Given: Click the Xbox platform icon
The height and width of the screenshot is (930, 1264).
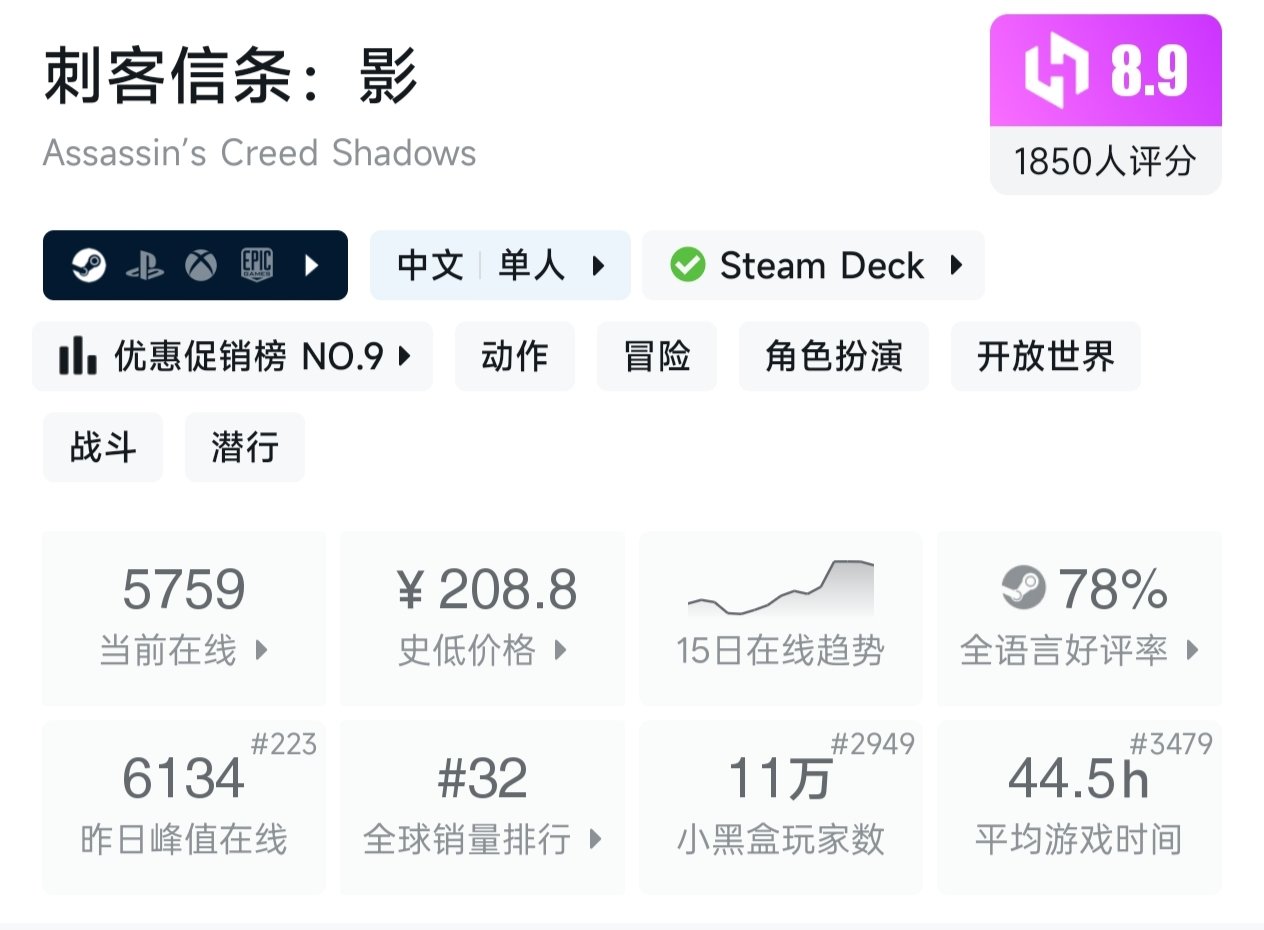Looking at the screenshot, I should [201, 265].
